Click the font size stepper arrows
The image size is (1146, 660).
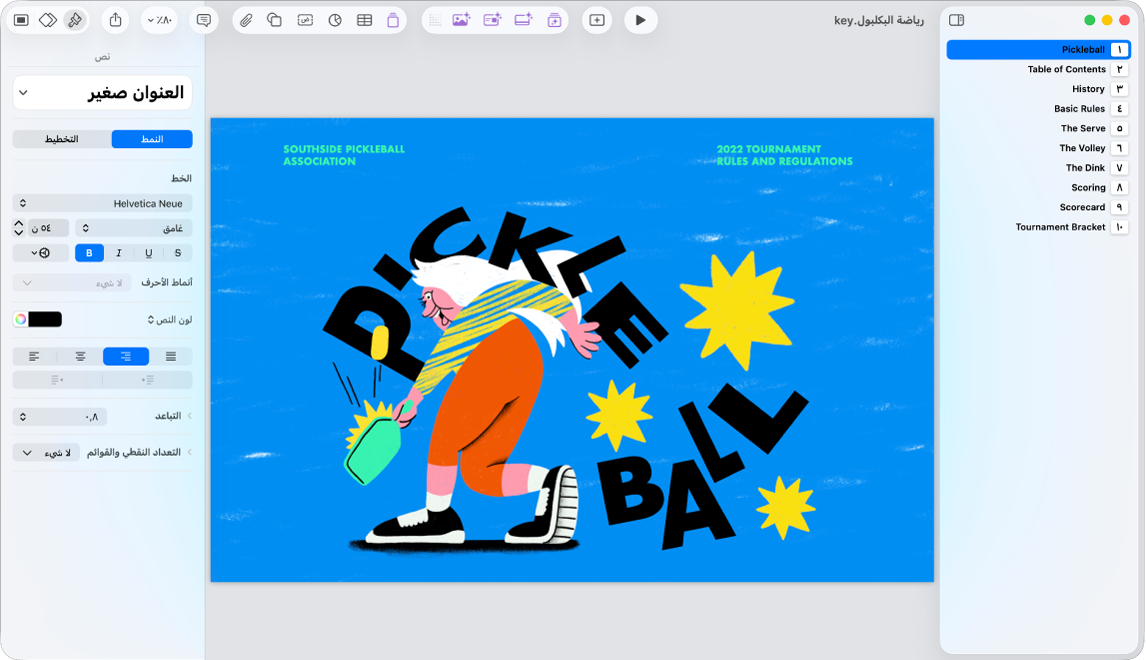point(19,228)
